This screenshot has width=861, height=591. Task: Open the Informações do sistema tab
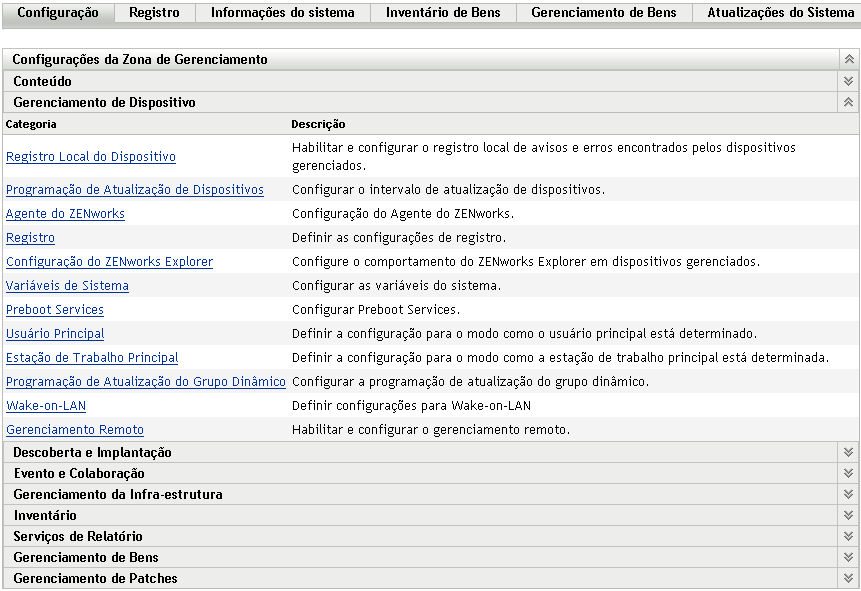tap(283, 12)
